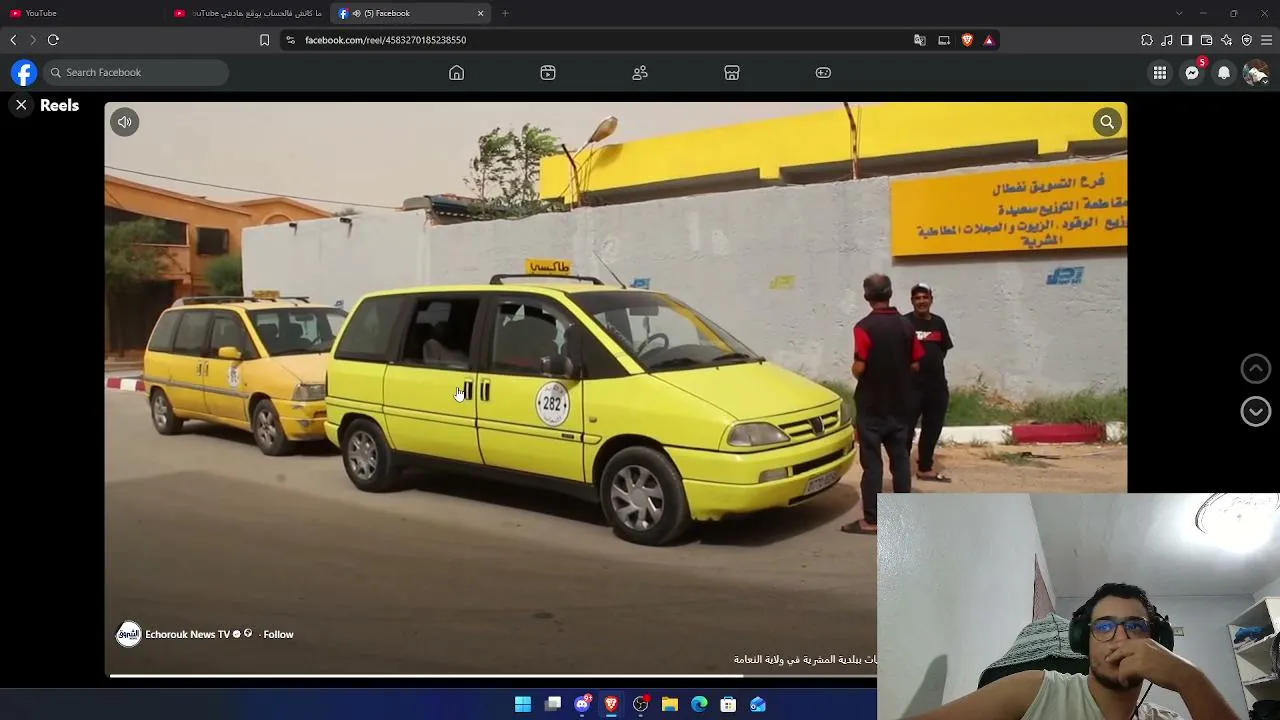Open the tab search dropdown
This screenshot has height=720, width=1280.
tap(1179, 13)
